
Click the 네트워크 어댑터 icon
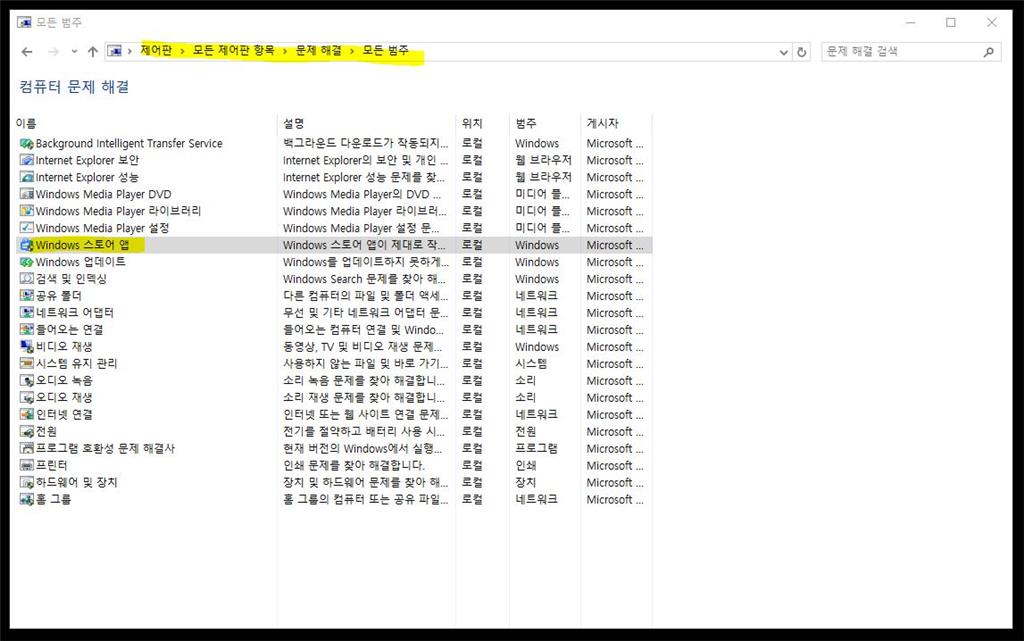click(x=27, y=313)
